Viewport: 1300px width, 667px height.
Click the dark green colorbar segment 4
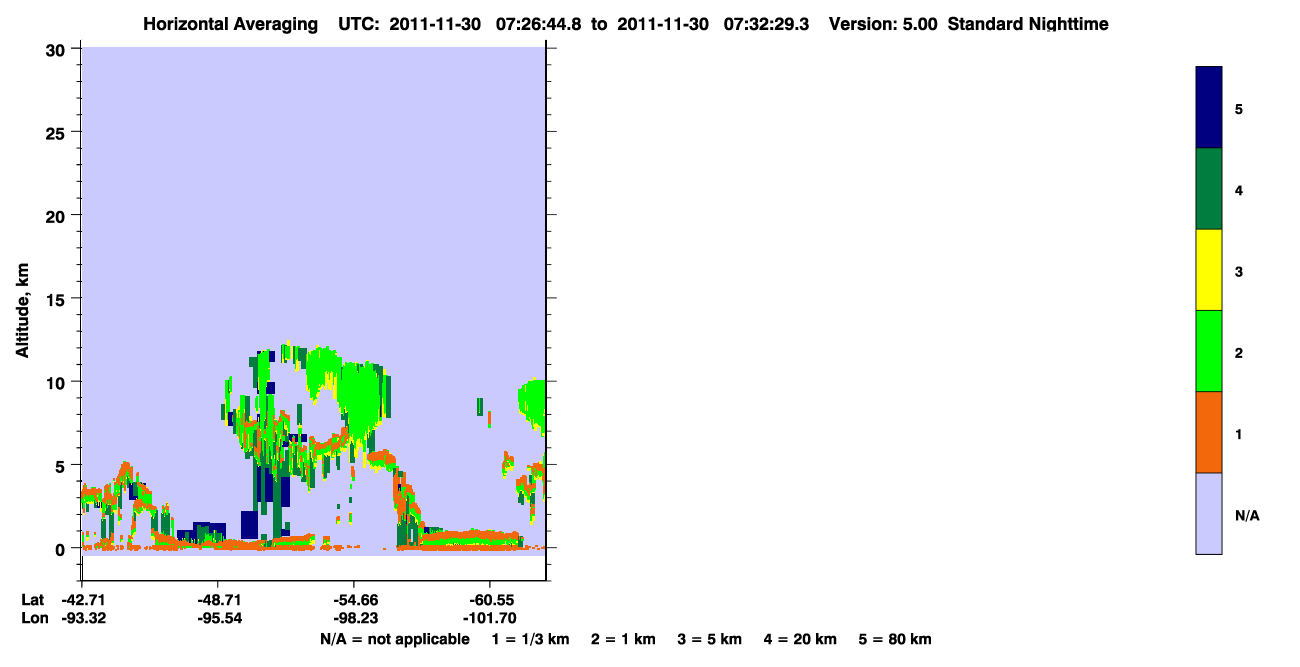point(1209,189)
